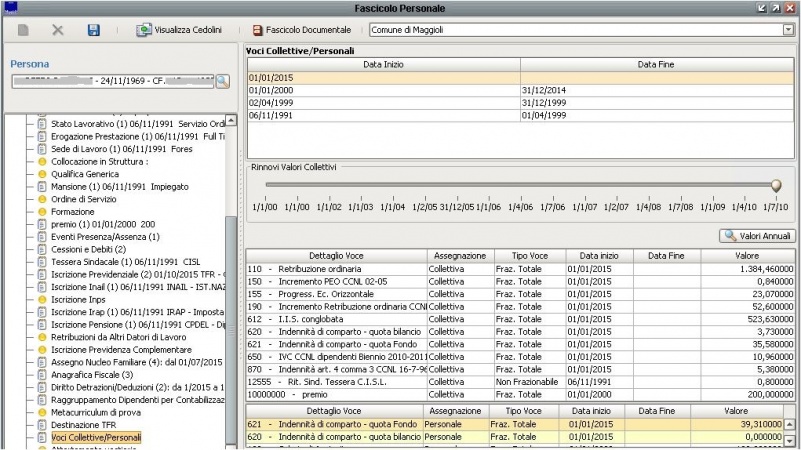
Task: Click the delete X icon in toolbar
Action: pos(58,30)
